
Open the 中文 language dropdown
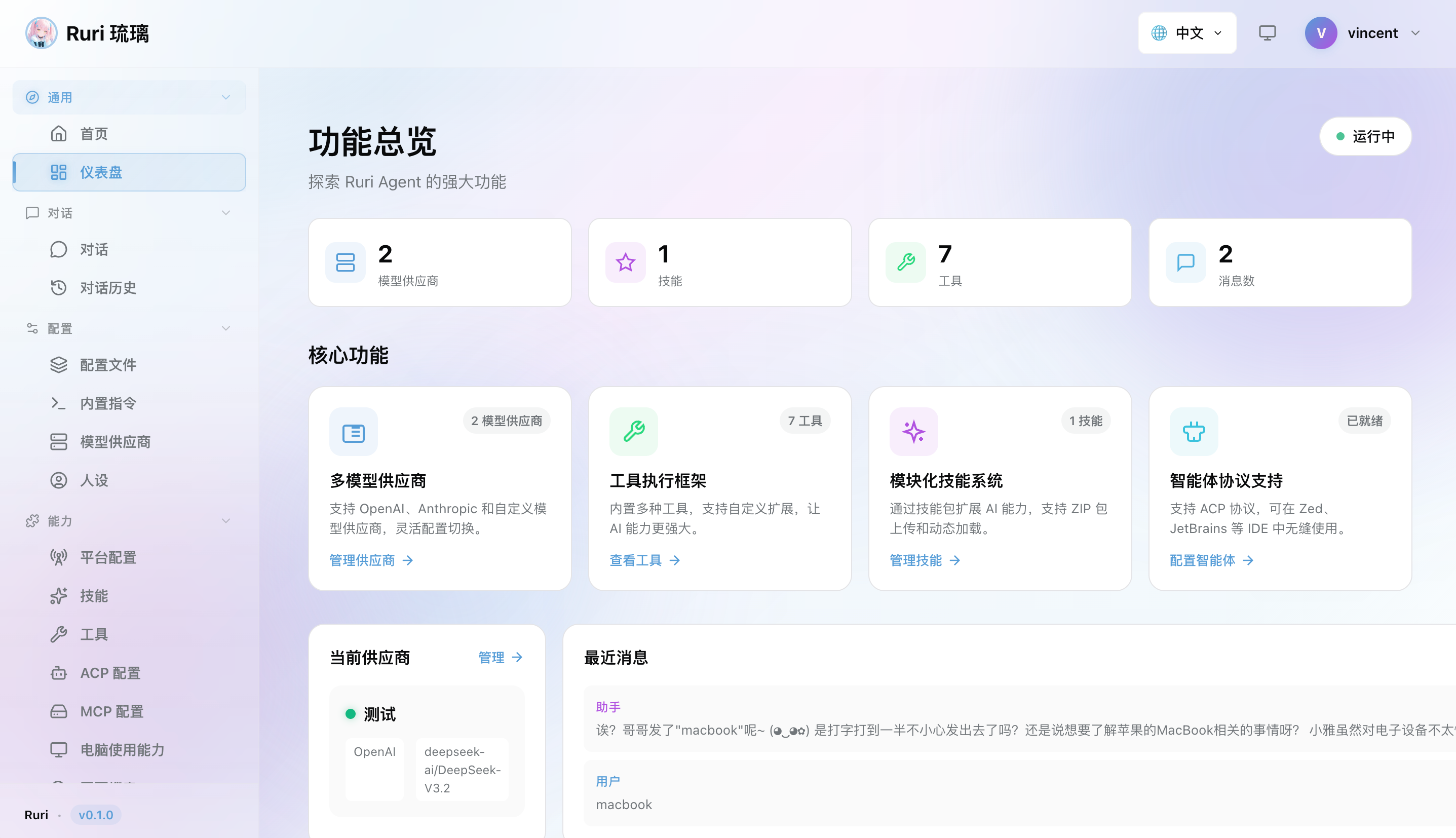tap(1186, 33)
